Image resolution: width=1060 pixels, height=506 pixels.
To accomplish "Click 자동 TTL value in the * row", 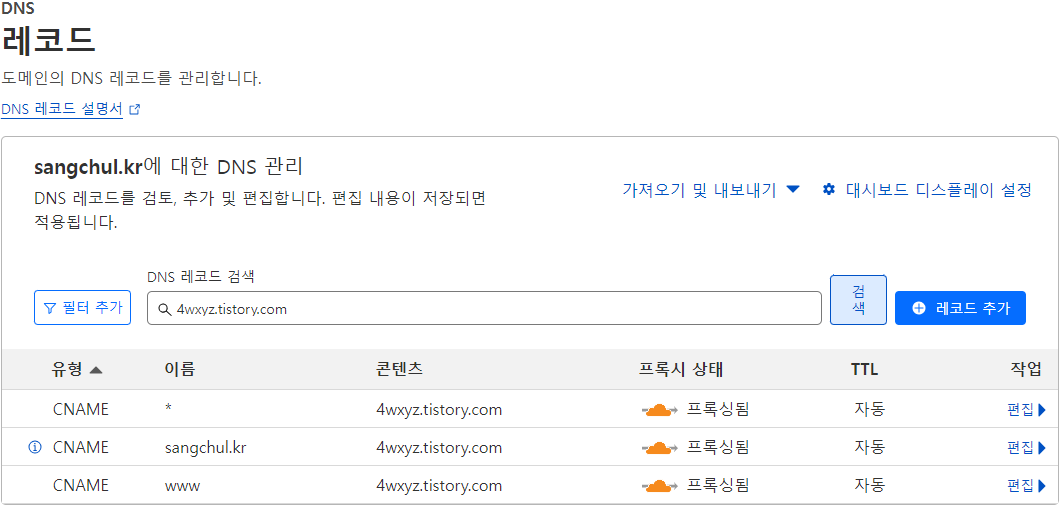I will [x=869, y=409].
